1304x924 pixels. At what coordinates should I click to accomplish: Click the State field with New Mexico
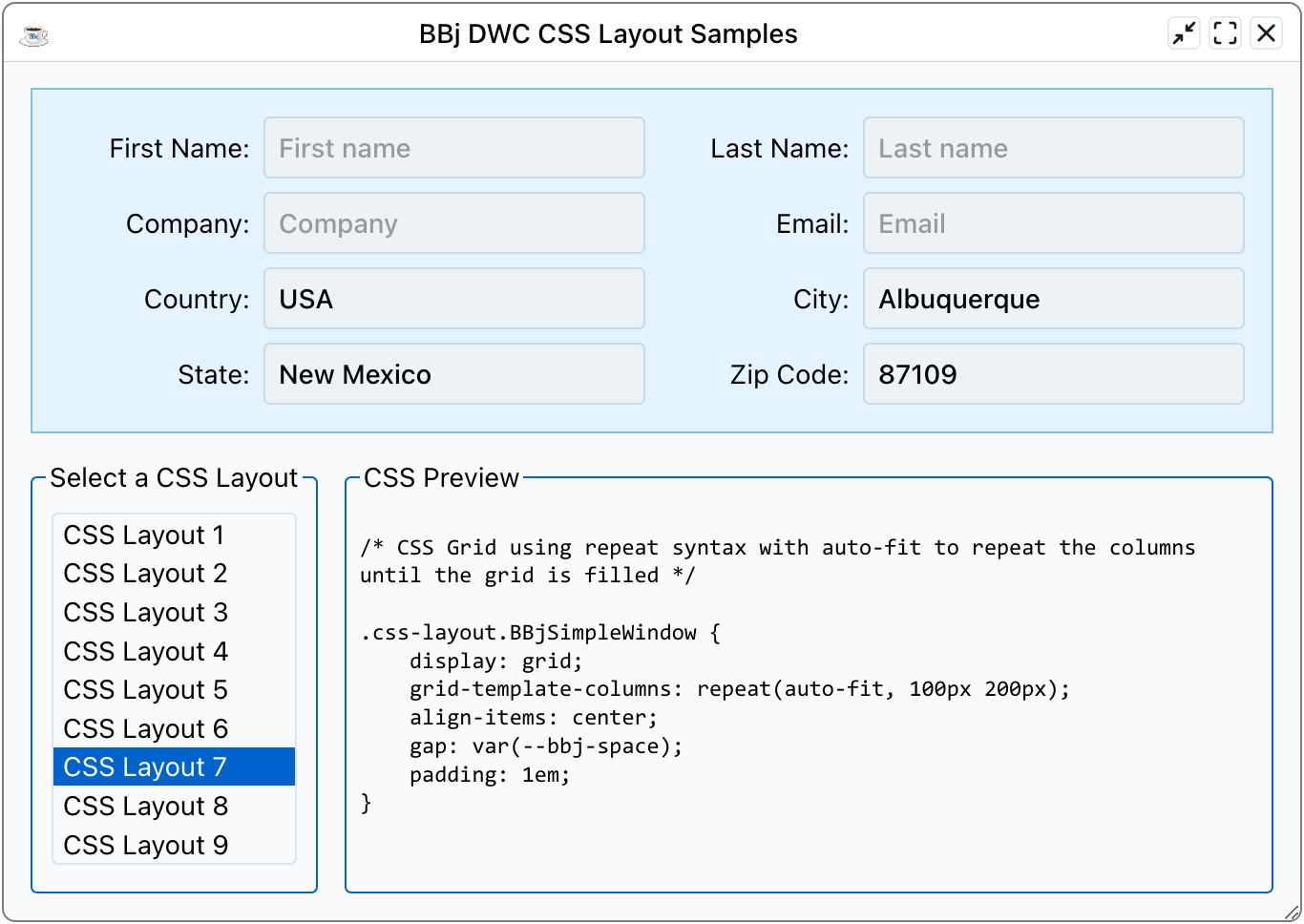453,374
